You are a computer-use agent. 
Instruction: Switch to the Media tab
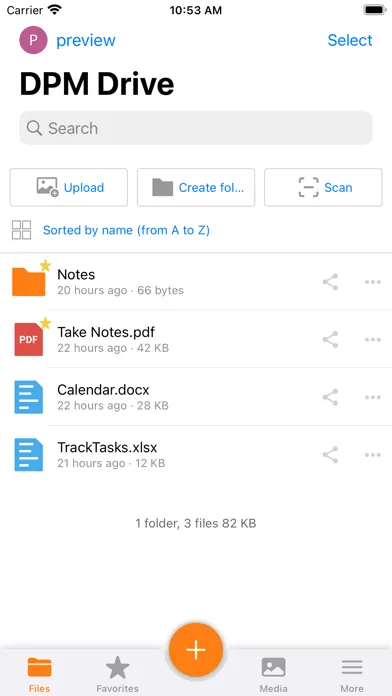[x=273, y=674]
